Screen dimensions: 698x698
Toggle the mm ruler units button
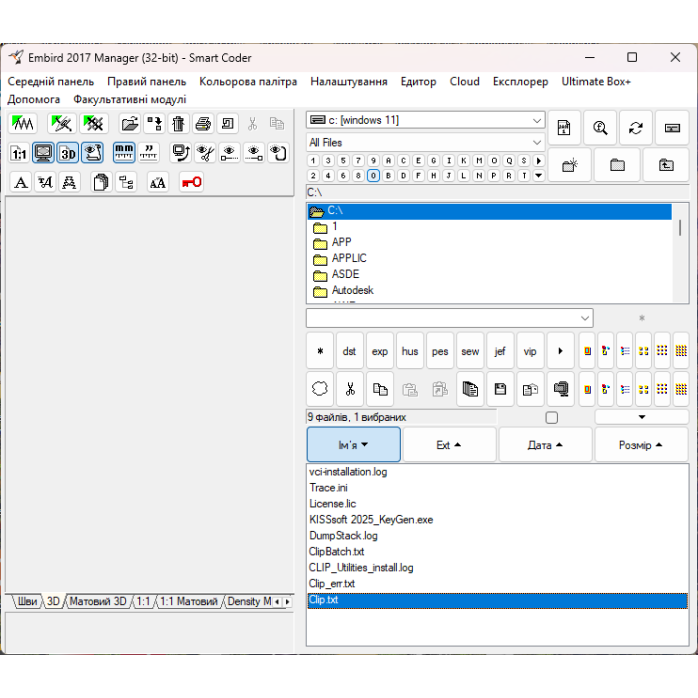(124, 153)
